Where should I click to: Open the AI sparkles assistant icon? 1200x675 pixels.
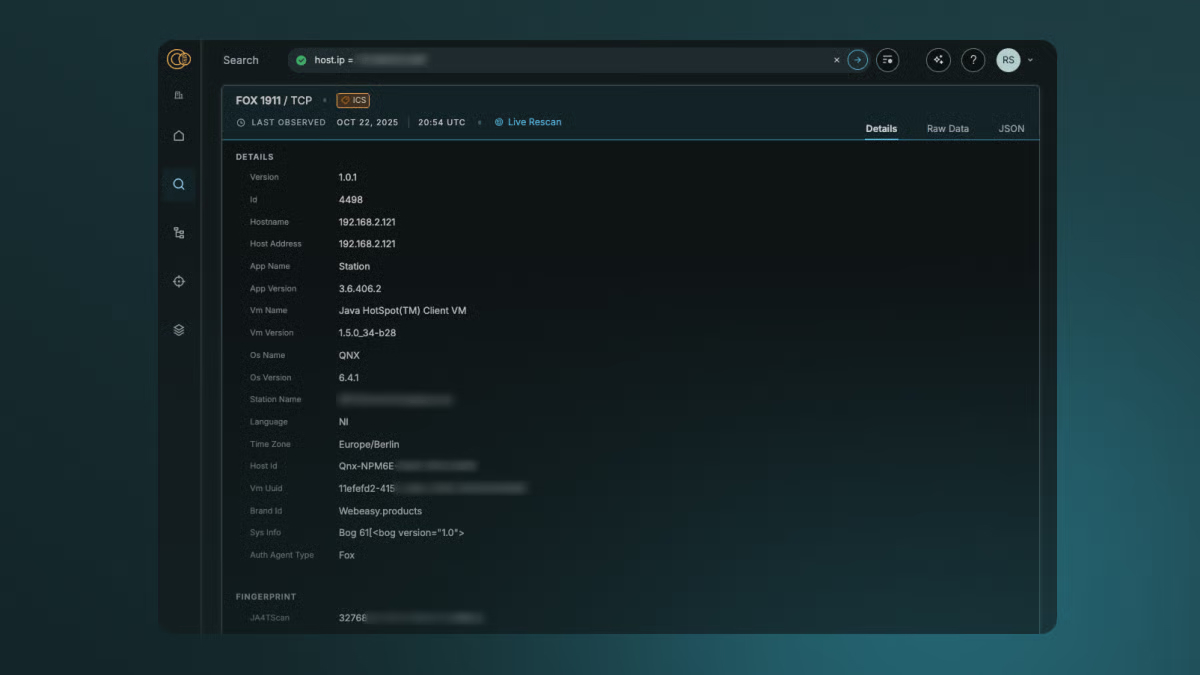coord(938,60)
